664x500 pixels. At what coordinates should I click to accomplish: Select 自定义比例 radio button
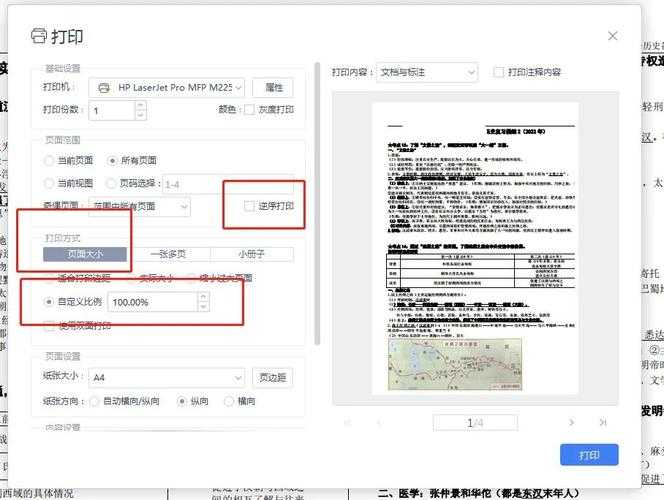[49, 302]
